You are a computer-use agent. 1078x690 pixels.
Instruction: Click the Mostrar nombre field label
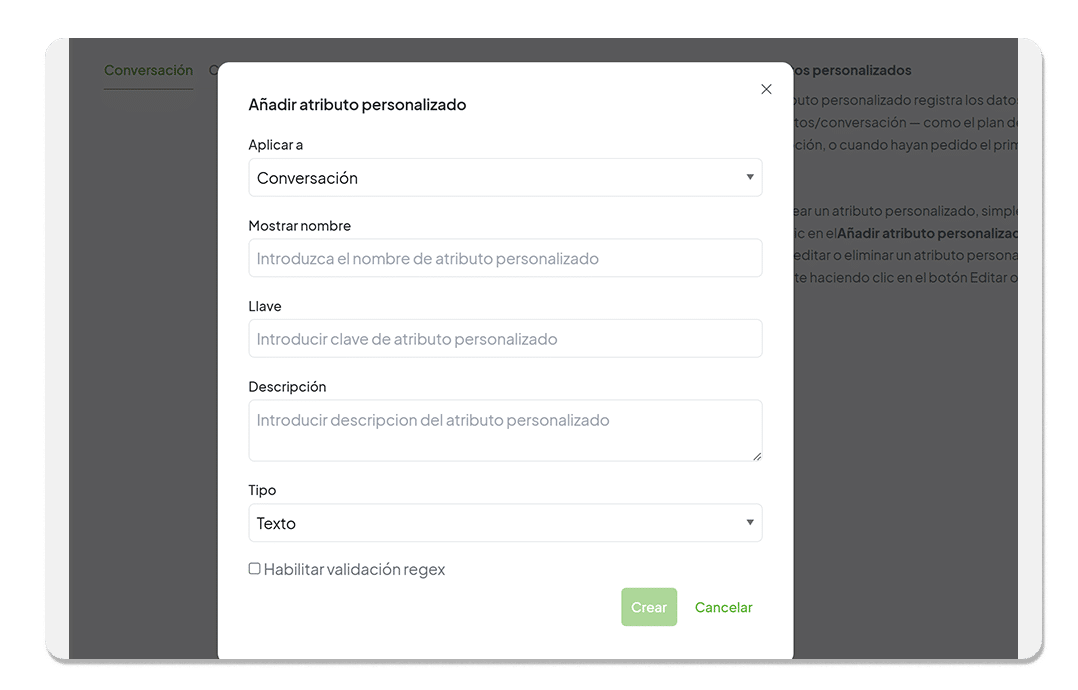(x=299, y=226)
